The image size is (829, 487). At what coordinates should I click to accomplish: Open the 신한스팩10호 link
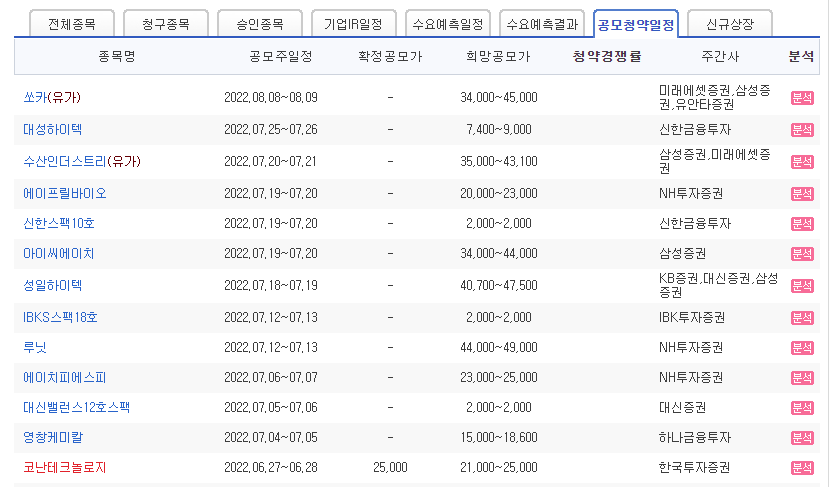click(59, 224)
